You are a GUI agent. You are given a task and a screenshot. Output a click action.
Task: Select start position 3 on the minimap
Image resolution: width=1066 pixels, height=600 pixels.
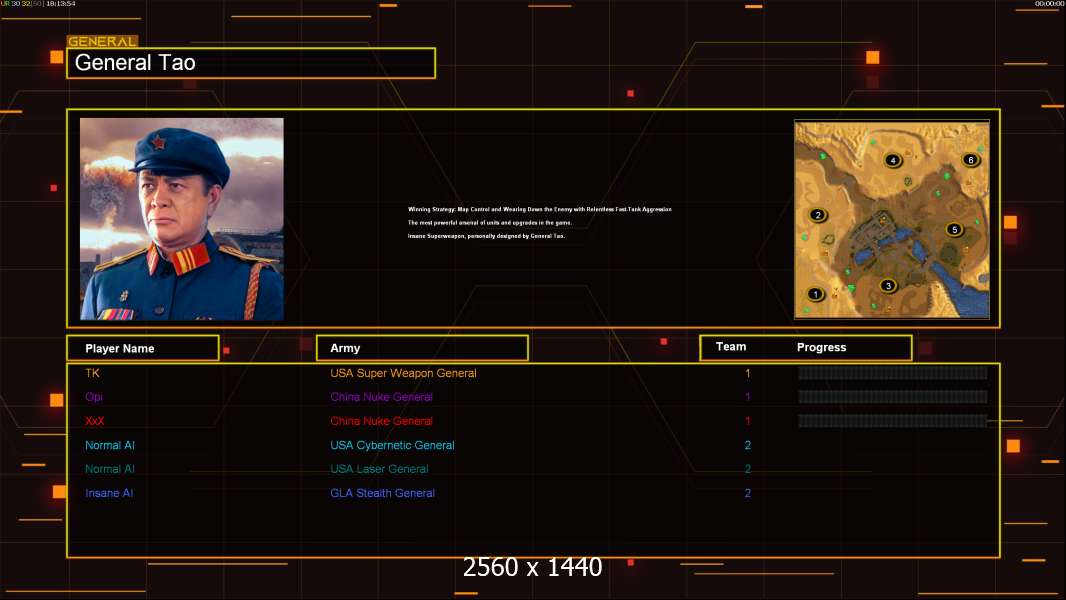coord(887,286)
